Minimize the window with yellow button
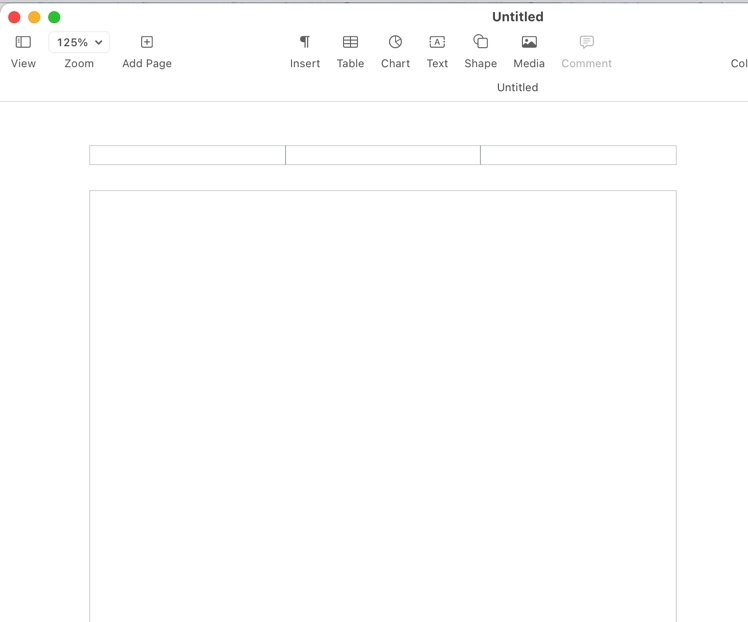 pos(34,17)
